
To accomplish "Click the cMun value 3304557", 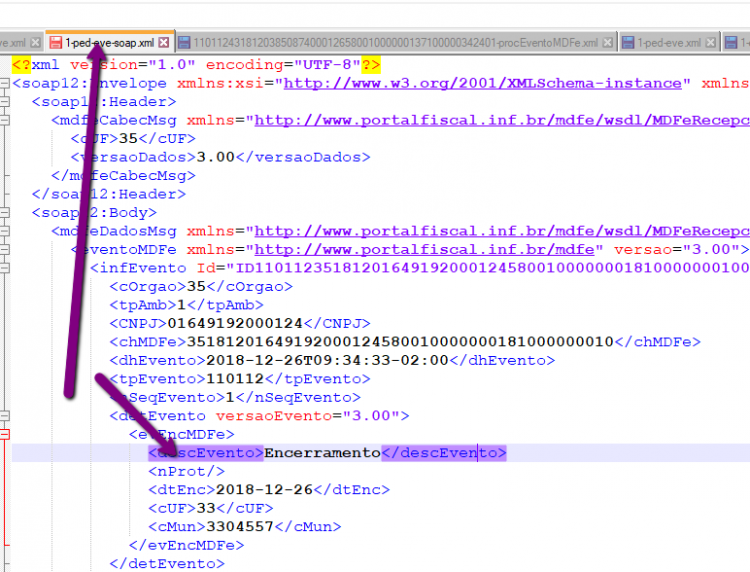I will [x=240, y=527].
